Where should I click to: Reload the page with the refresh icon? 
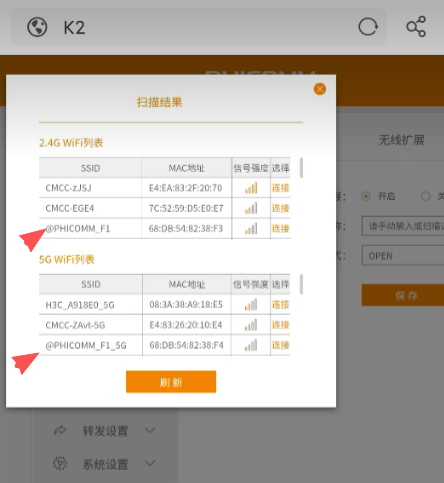click(368, 27)
